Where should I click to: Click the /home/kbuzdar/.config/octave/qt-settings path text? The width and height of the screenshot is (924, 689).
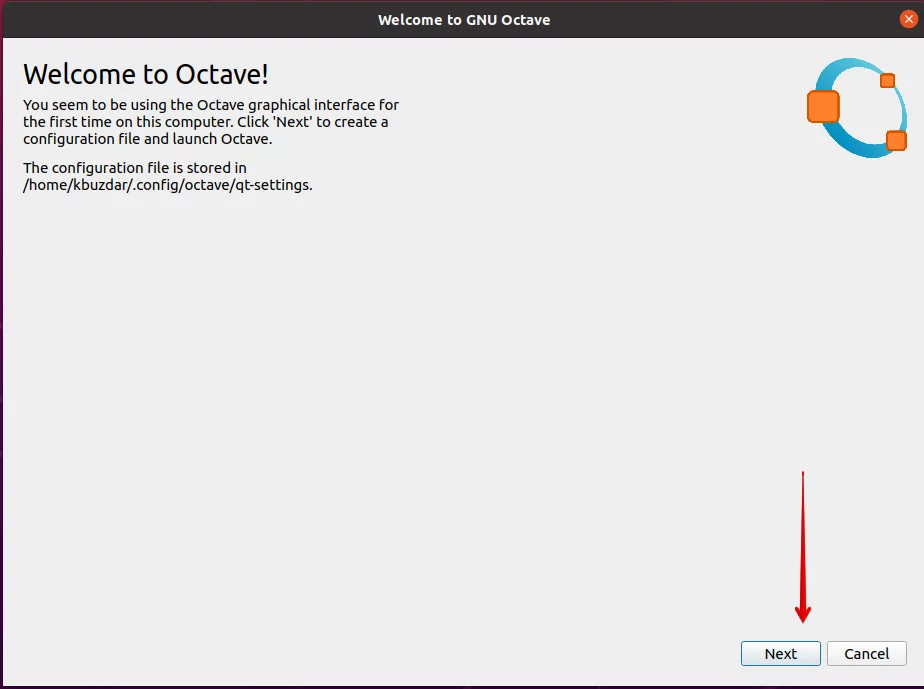pyautogui.click(x=167, y=185)
